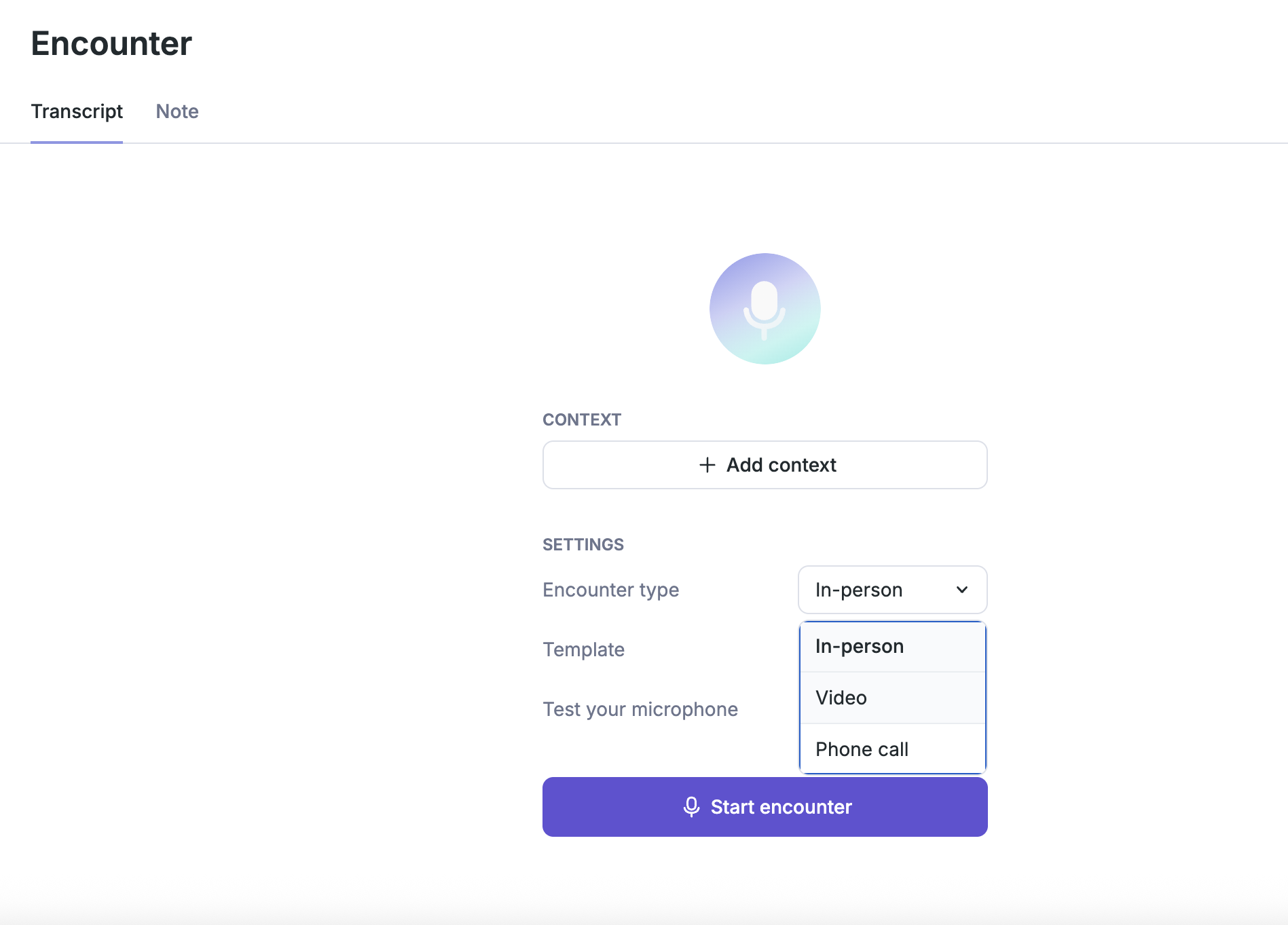Image resolution: width=1288 pixels, height=925 pixels.
Task: Pick Phone call as the encounter type
Action: [x=892, y=749]
